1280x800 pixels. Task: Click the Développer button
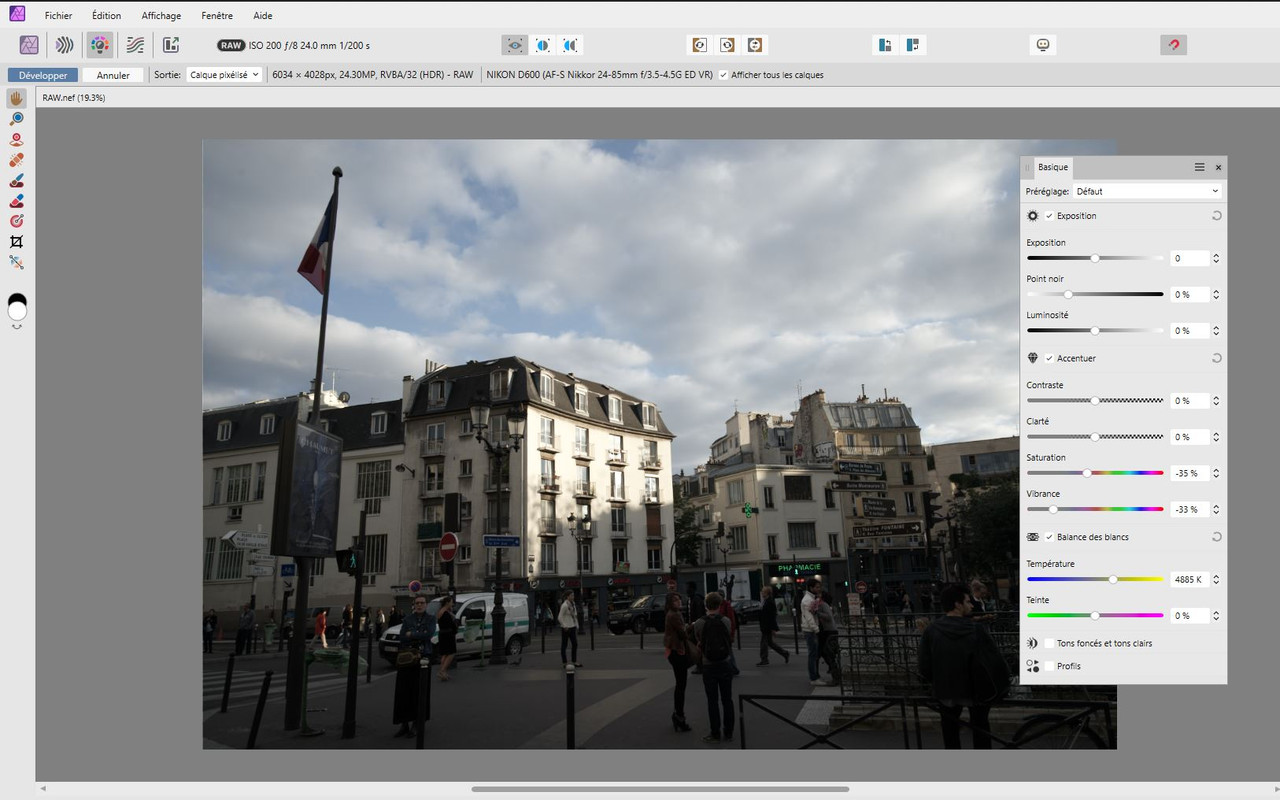(x=43, y=75)
